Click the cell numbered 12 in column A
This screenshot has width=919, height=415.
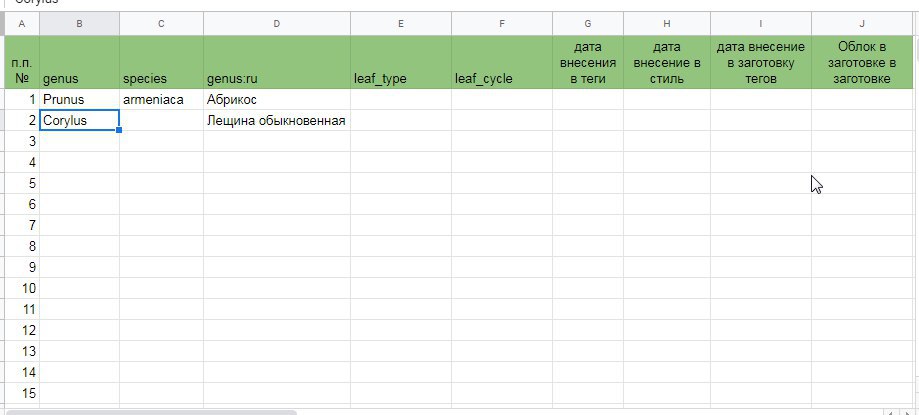(x=22, y=331)
